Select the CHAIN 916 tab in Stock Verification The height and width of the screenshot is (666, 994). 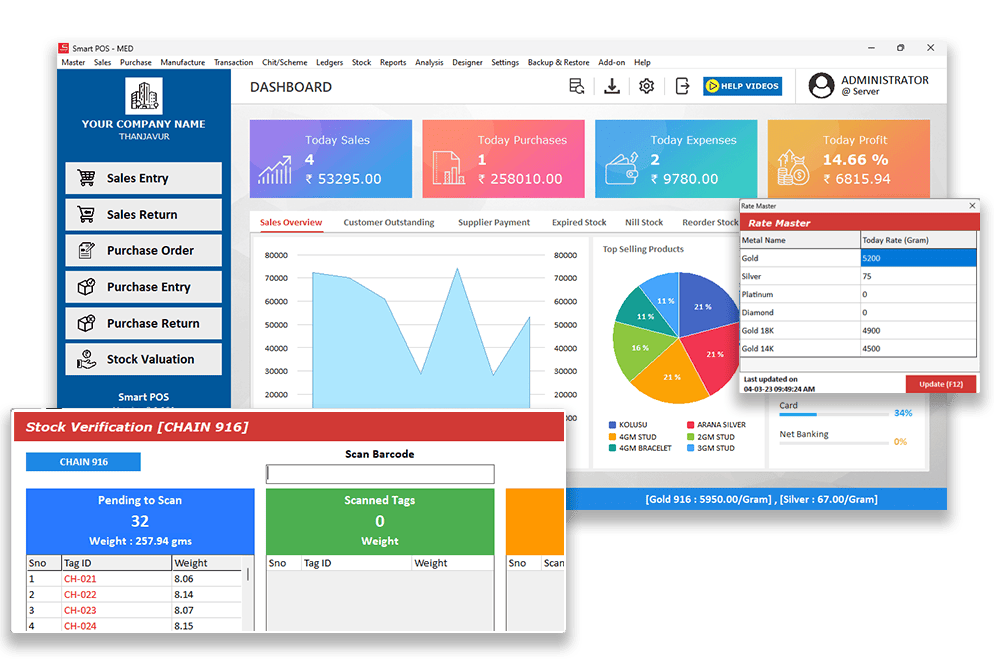[83, 461]
